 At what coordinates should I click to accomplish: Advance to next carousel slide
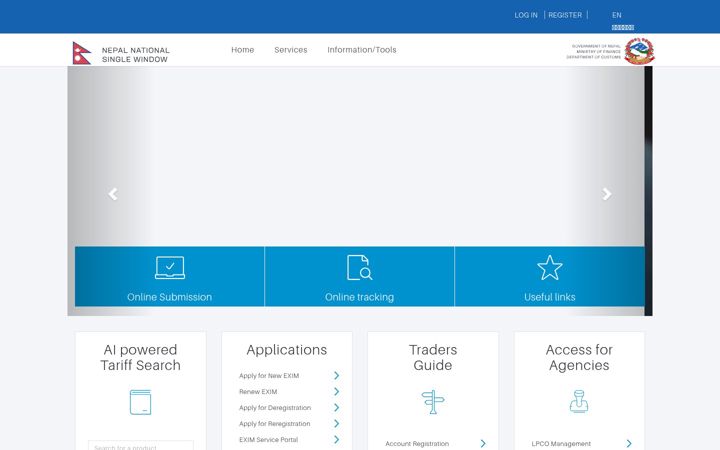click(607, 194)
